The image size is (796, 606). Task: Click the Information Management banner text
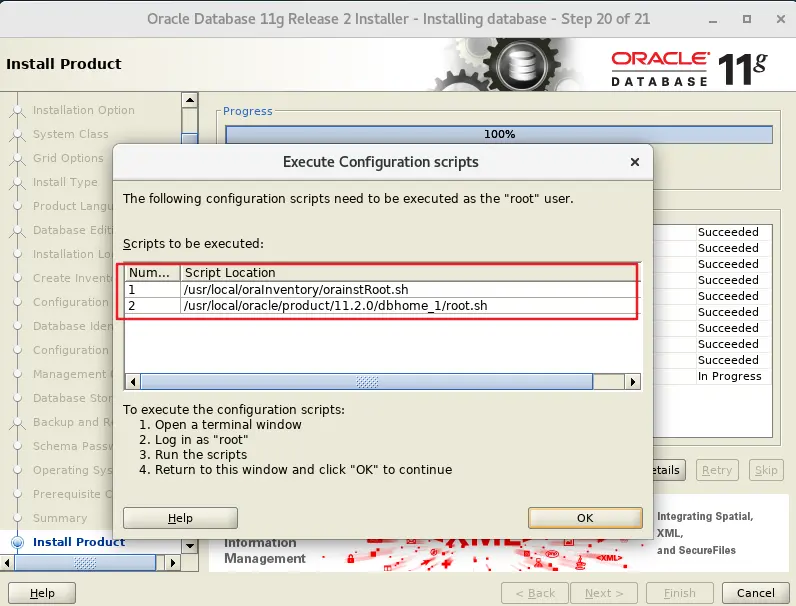(x=265, y=551)
